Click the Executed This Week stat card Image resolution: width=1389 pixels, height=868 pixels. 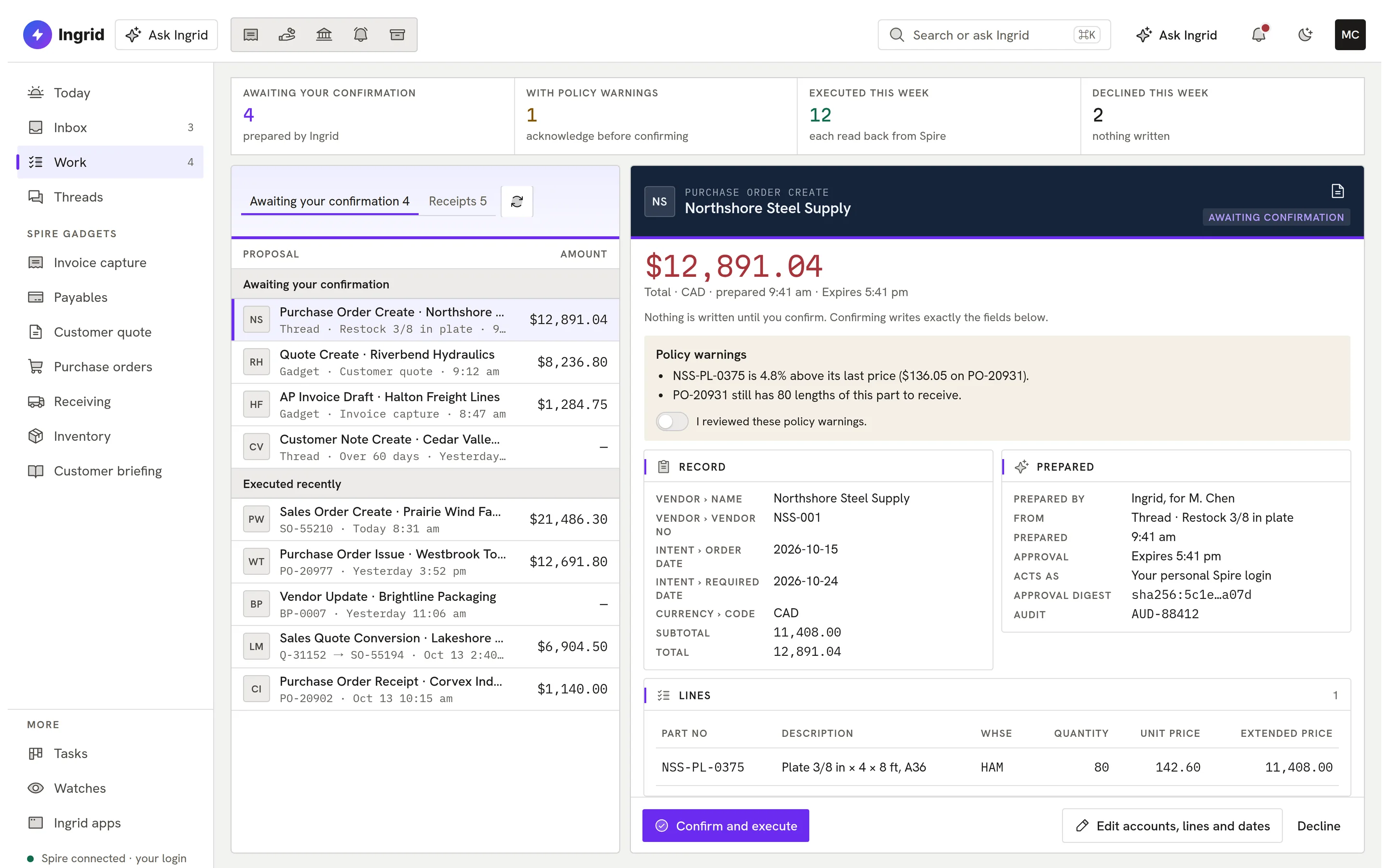(939, 116)
